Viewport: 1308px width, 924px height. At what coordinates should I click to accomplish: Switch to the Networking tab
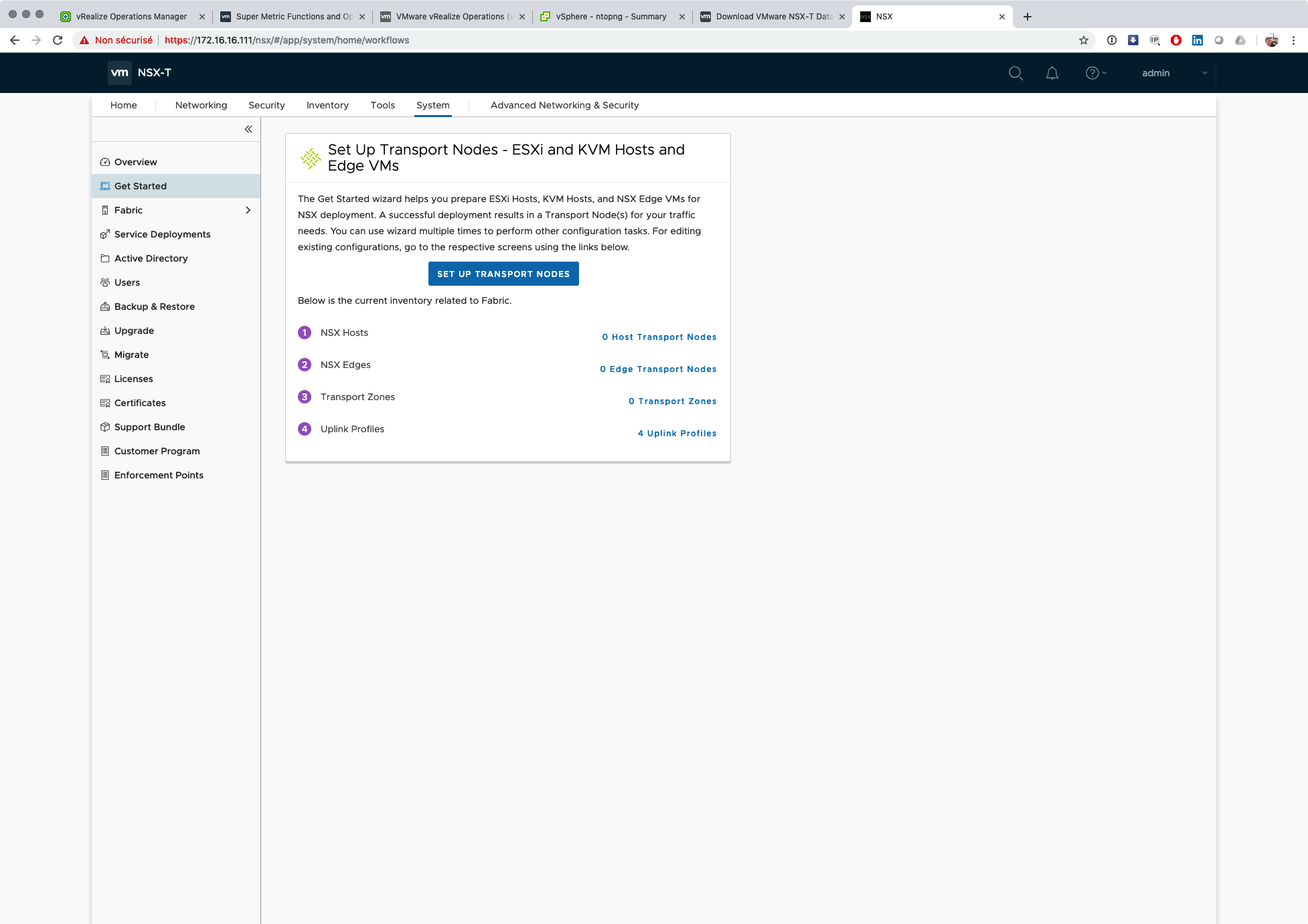coord(201,105)
